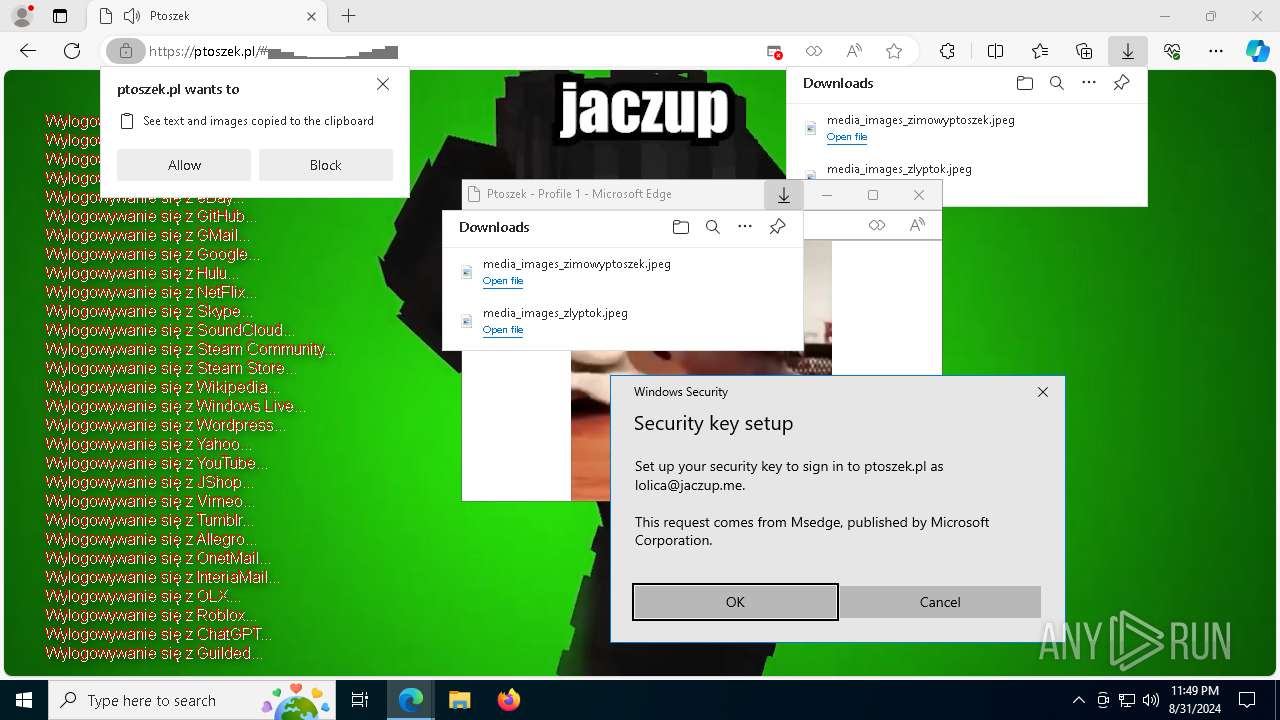Close the Ptoszek browser tab

pos(312,16)
